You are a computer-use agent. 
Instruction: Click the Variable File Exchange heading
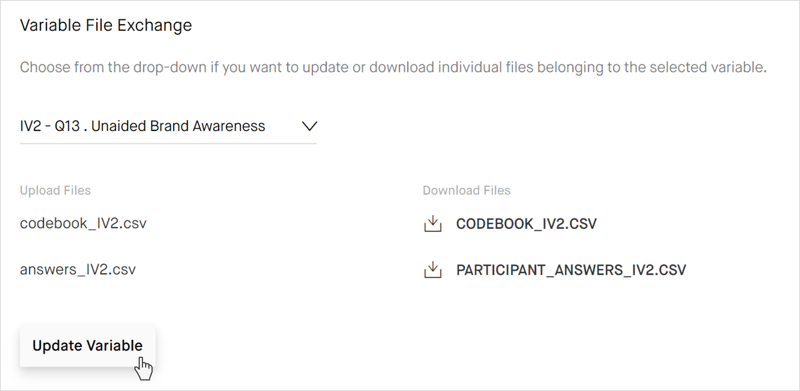tap(106, 25)
